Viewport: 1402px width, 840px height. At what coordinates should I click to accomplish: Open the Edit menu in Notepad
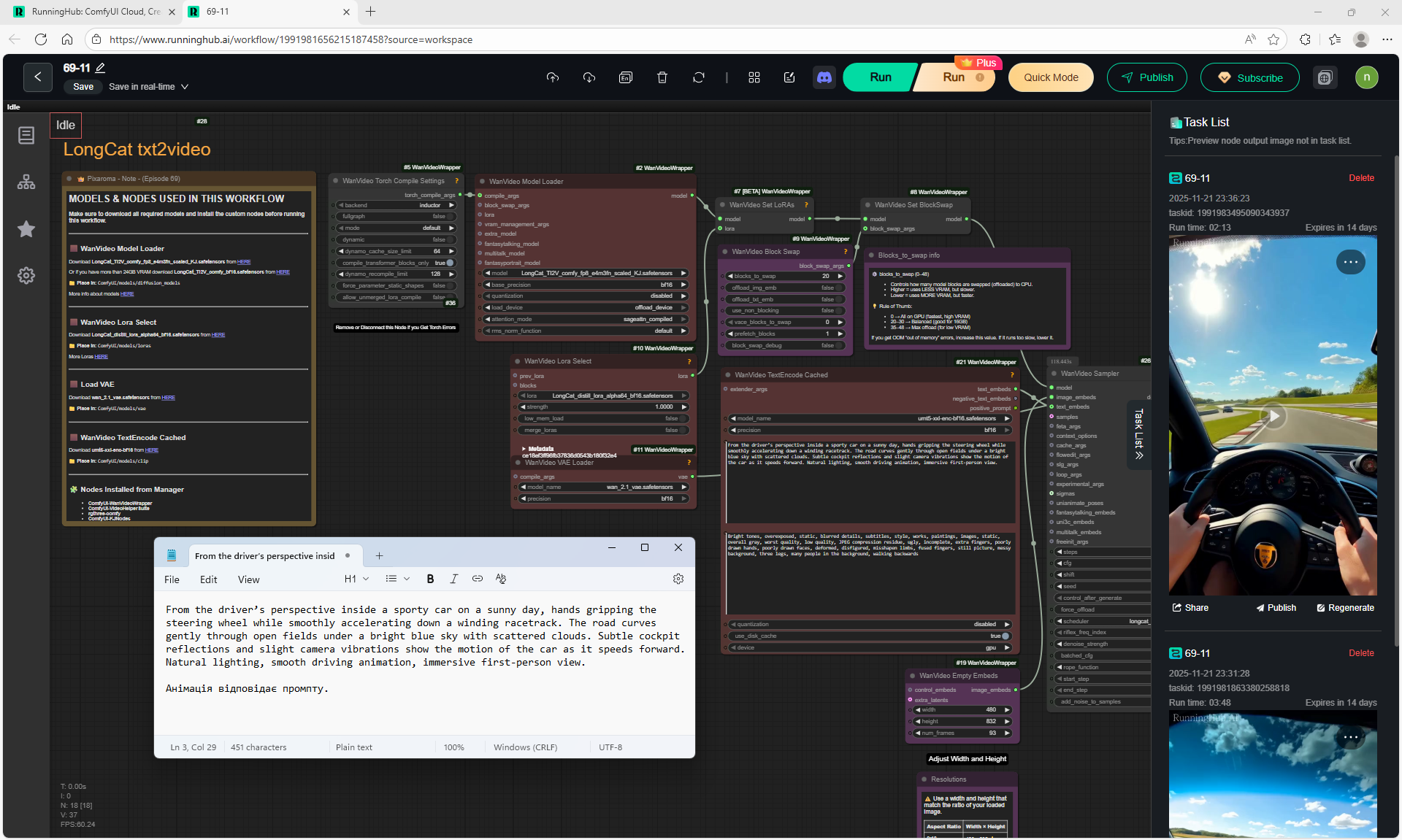(x=208, y=579)
